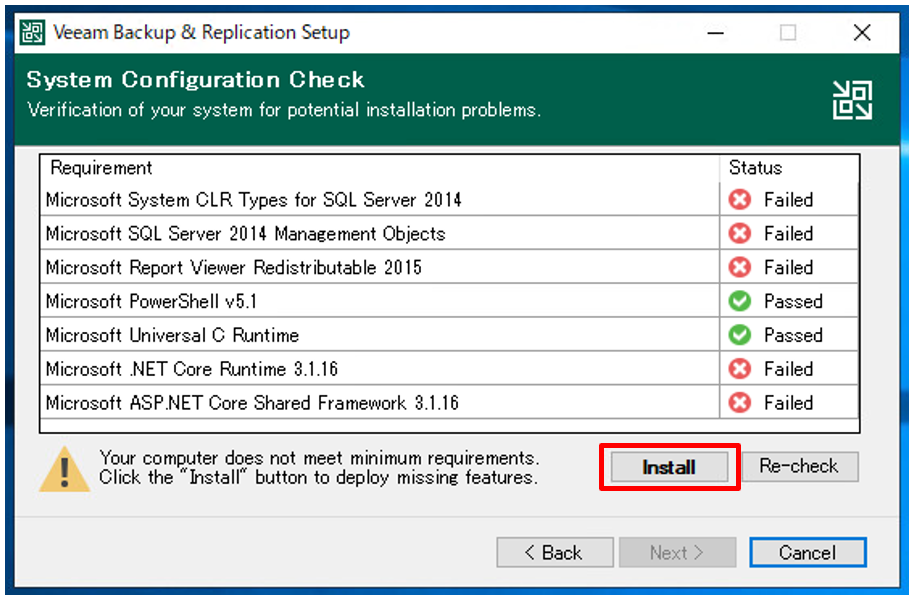Select the Requirement column header
The width and height of the screenshot is (915, 598).
coord(380,168)
